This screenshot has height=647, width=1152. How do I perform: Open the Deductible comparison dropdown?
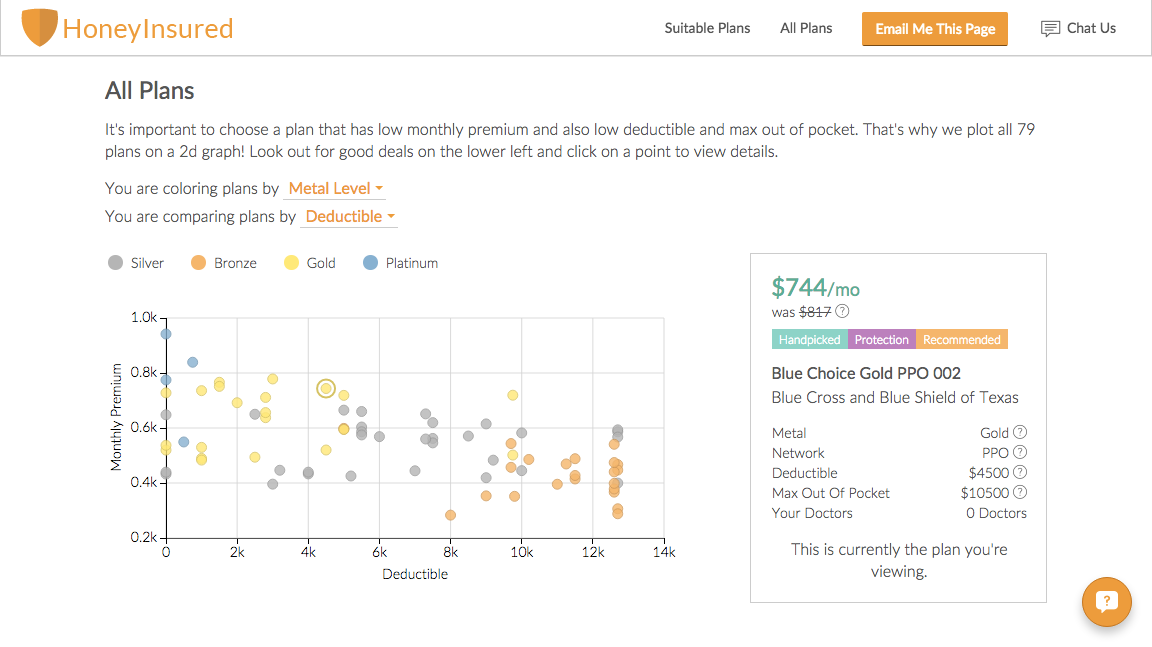pos(350,216)
